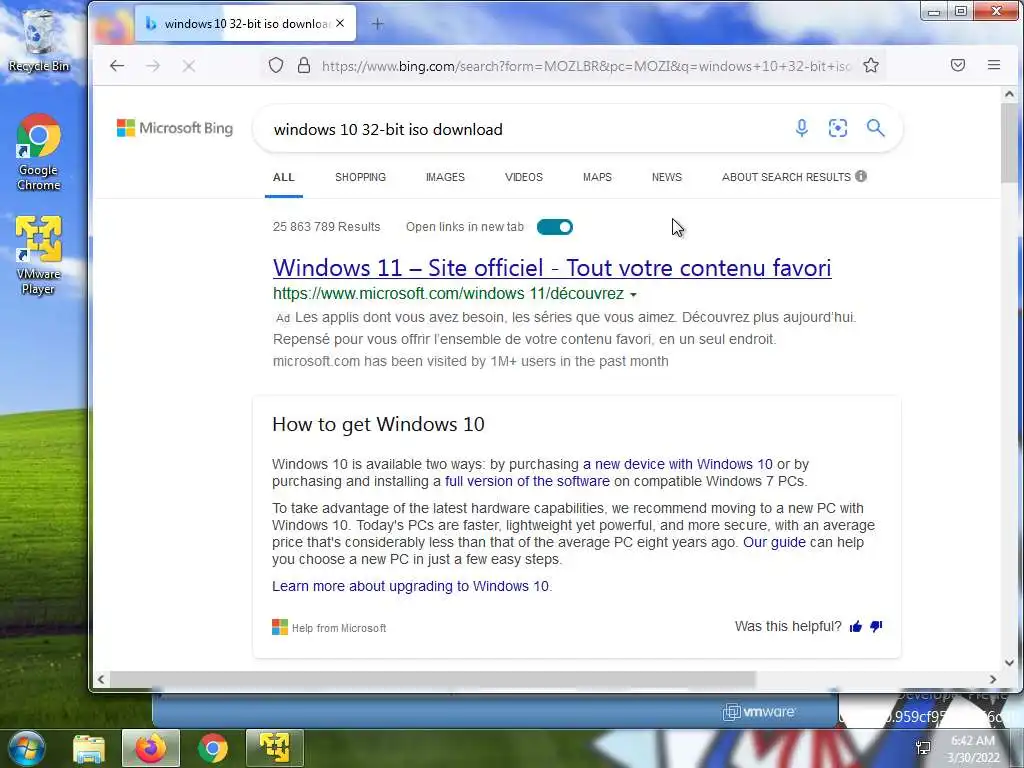Click '25 863 789 Results' count text

pos(327,227)
